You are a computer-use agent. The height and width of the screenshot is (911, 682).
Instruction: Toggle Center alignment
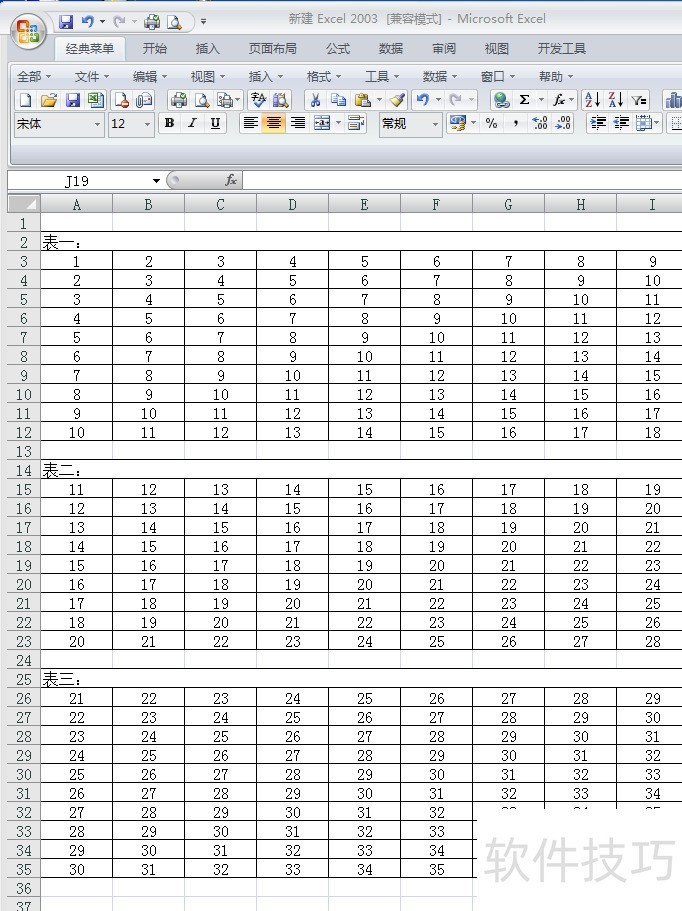click(x=274, y=123)
